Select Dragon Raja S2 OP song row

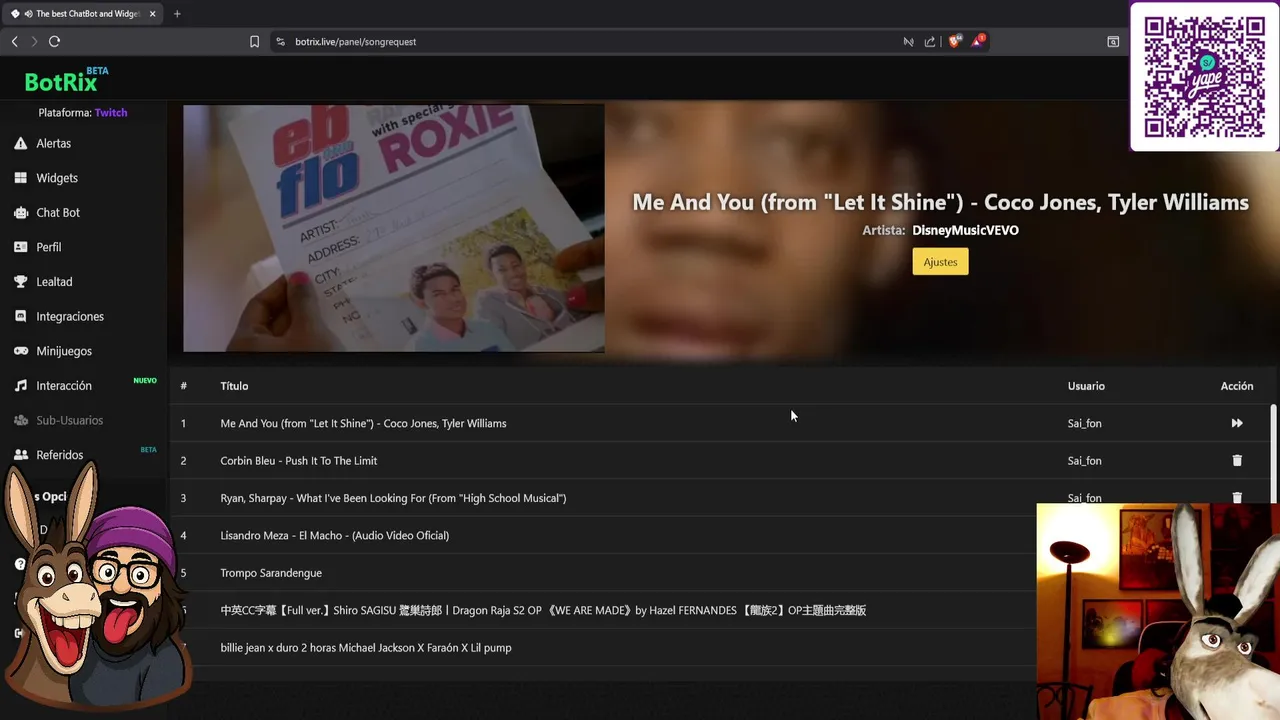coord(604,610)
